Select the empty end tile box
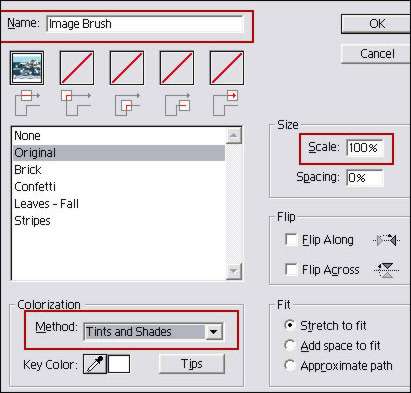The width and height of the screenshot is (411, 393). click(x=227, y=68)
